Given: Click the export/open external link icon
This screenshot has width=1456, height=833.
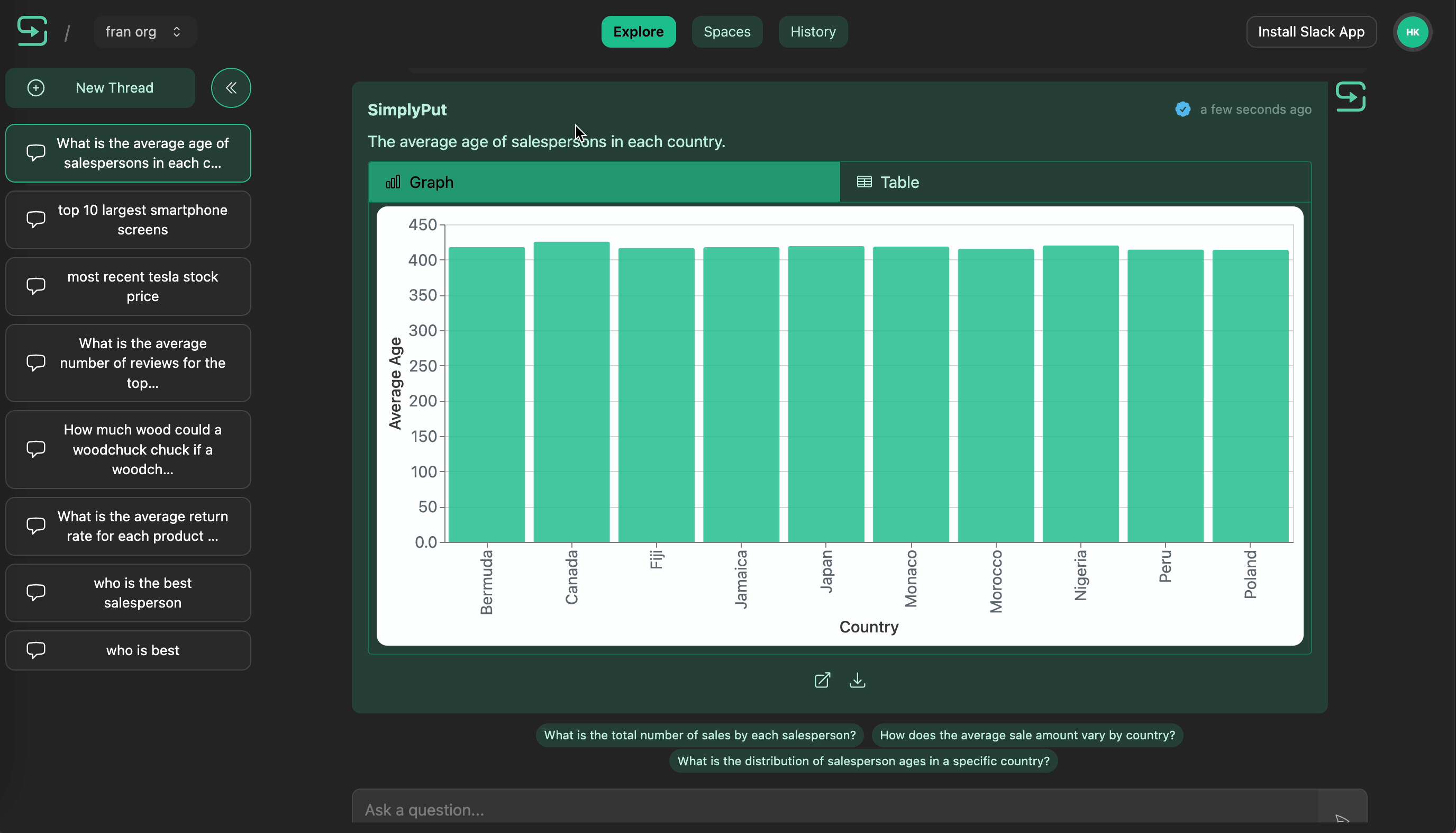Looking at the screenshot, I should coord(822,681).
